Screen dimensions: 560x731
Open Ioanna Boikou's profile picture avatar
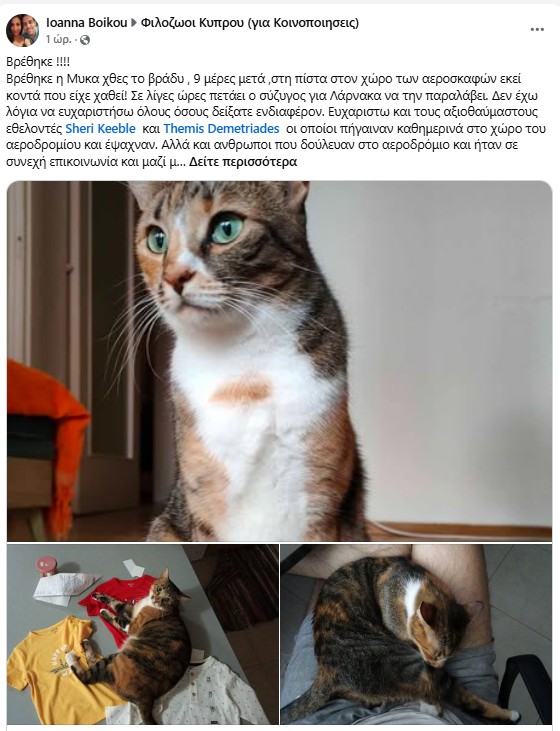[x=22, y=30]
